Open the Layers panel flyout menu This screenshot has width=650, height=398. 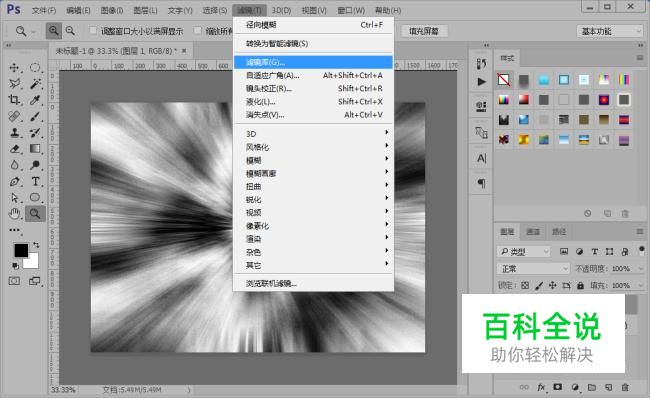[640, 231]
